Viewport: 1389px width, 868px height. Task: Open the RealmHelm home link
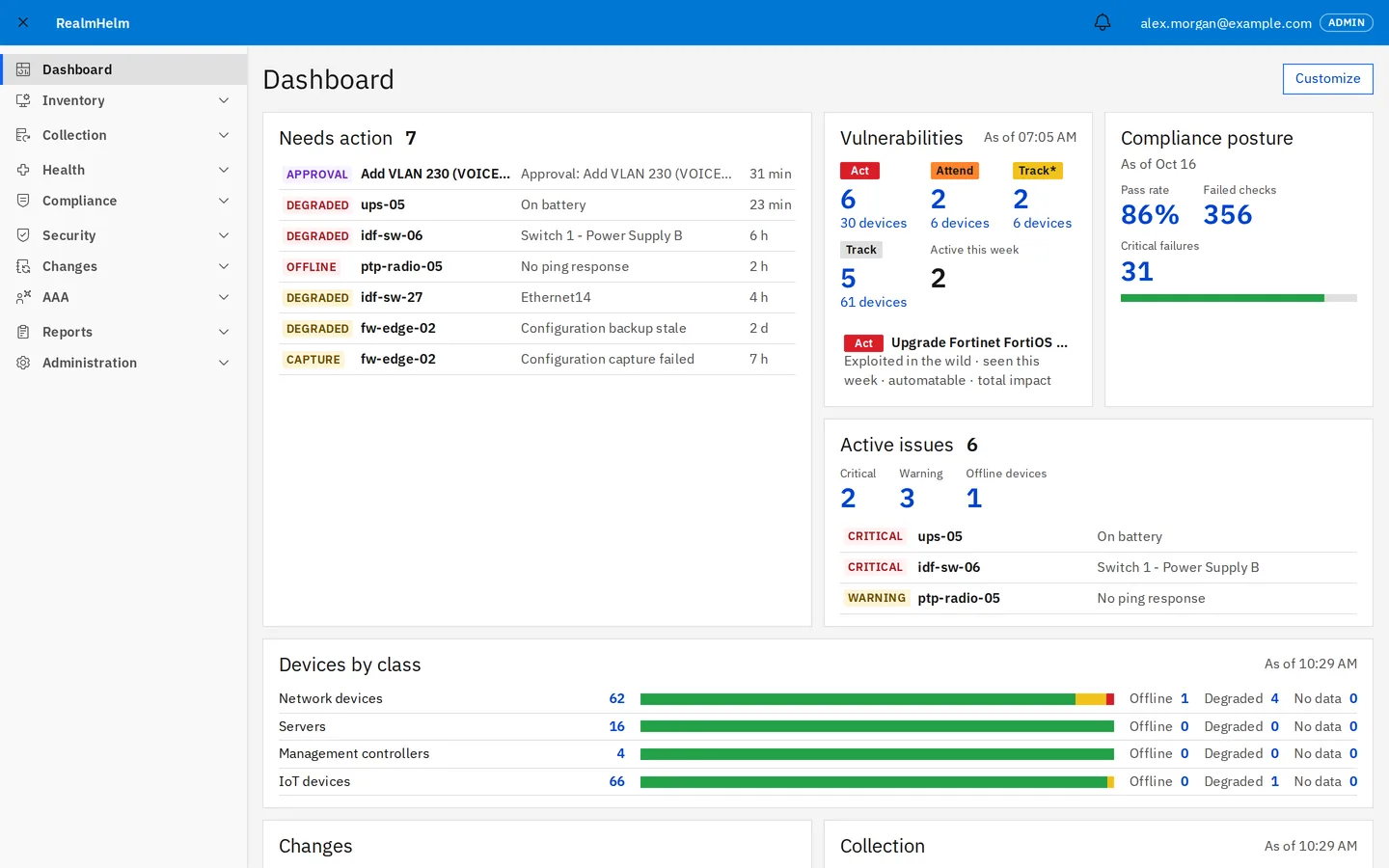[93, 23]
